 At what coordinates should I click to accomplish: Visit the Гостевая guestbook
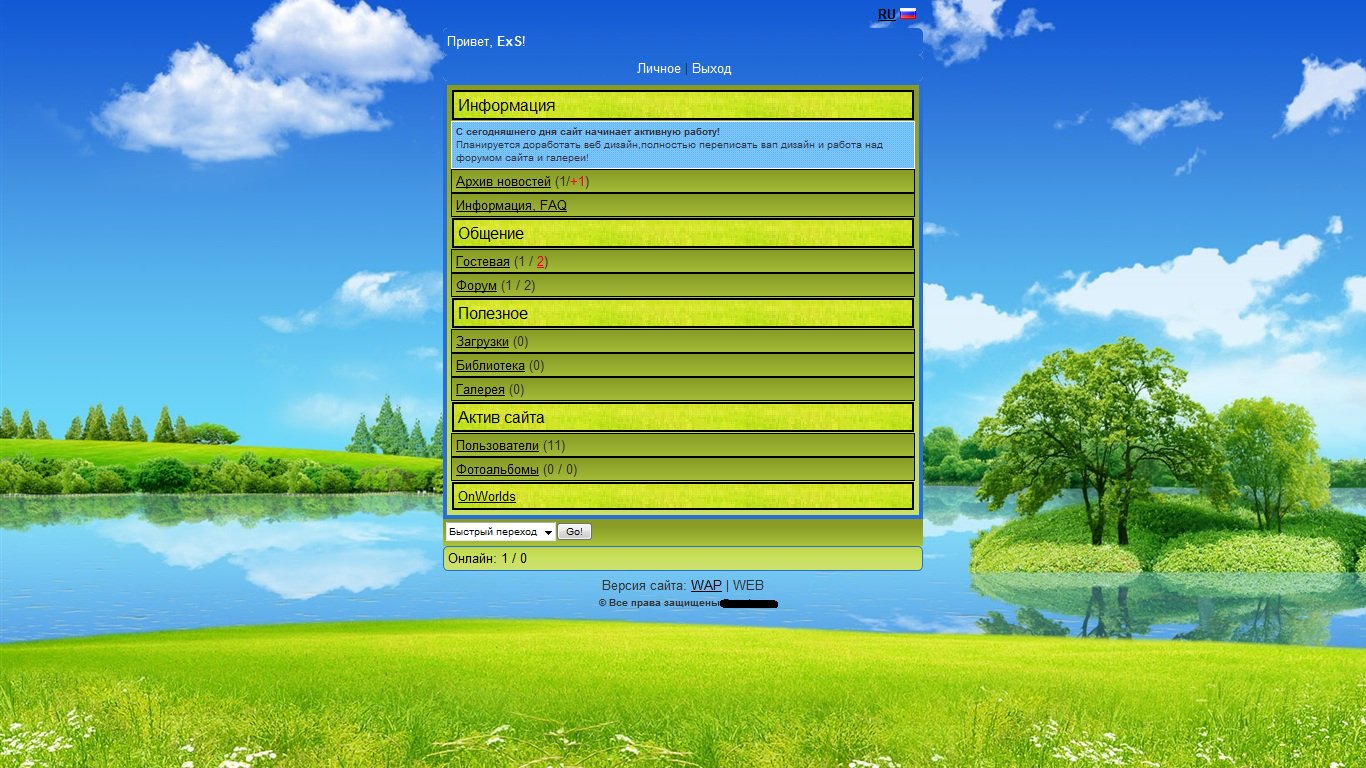(x=483, y=262)
